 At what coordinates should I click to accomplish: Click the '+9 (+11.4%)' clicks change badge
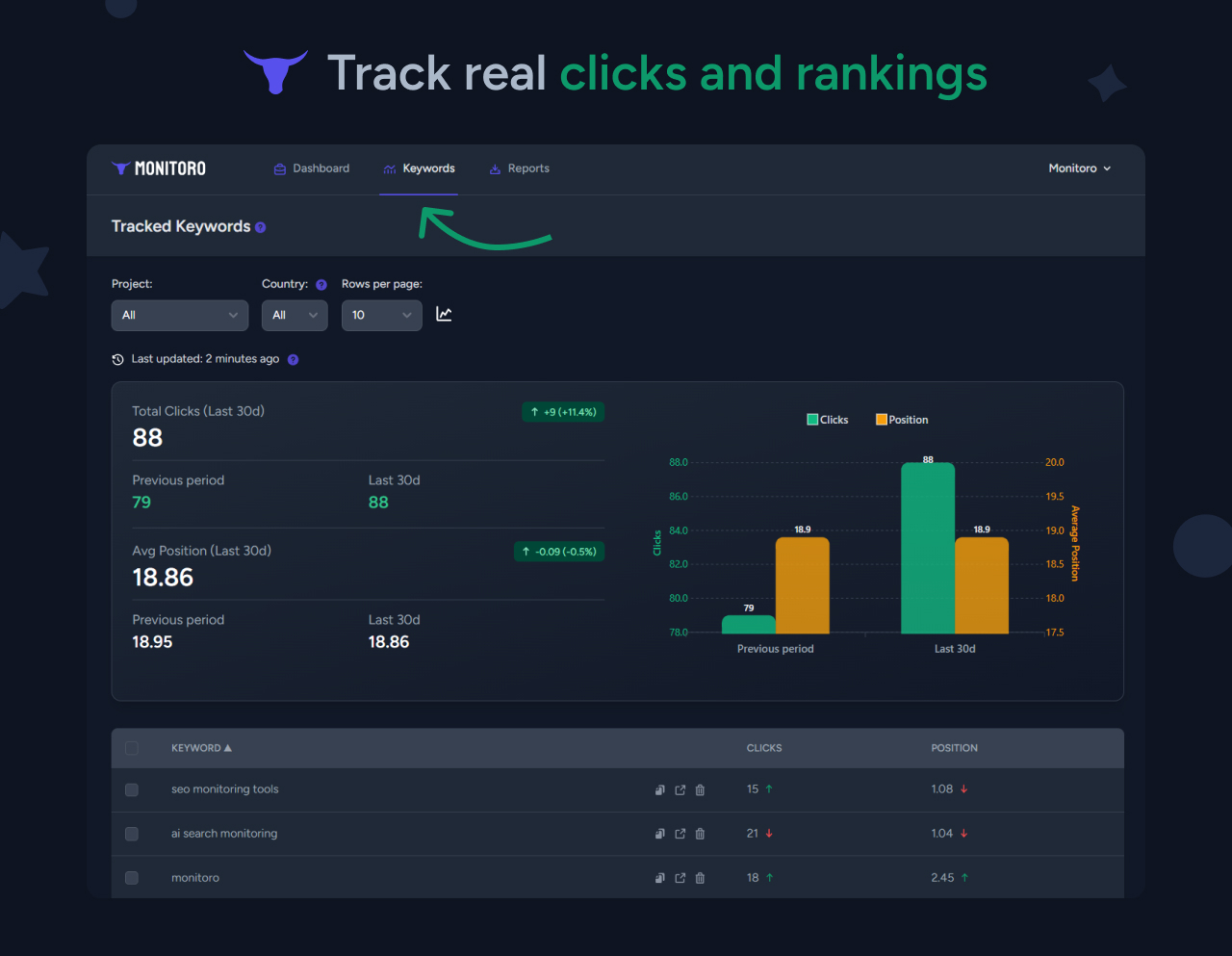(562, 411)
